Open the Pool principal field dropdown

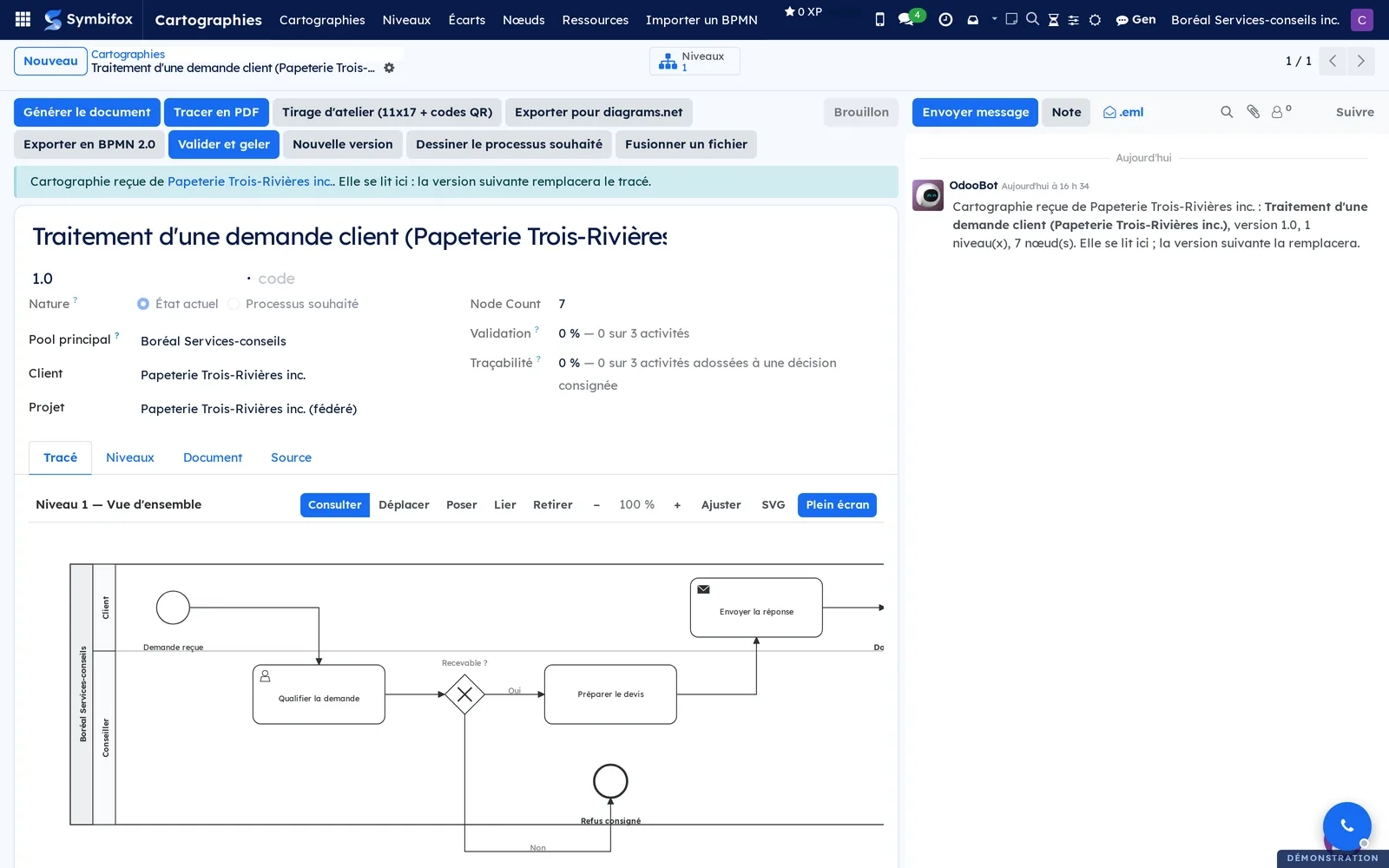(291, 341)
